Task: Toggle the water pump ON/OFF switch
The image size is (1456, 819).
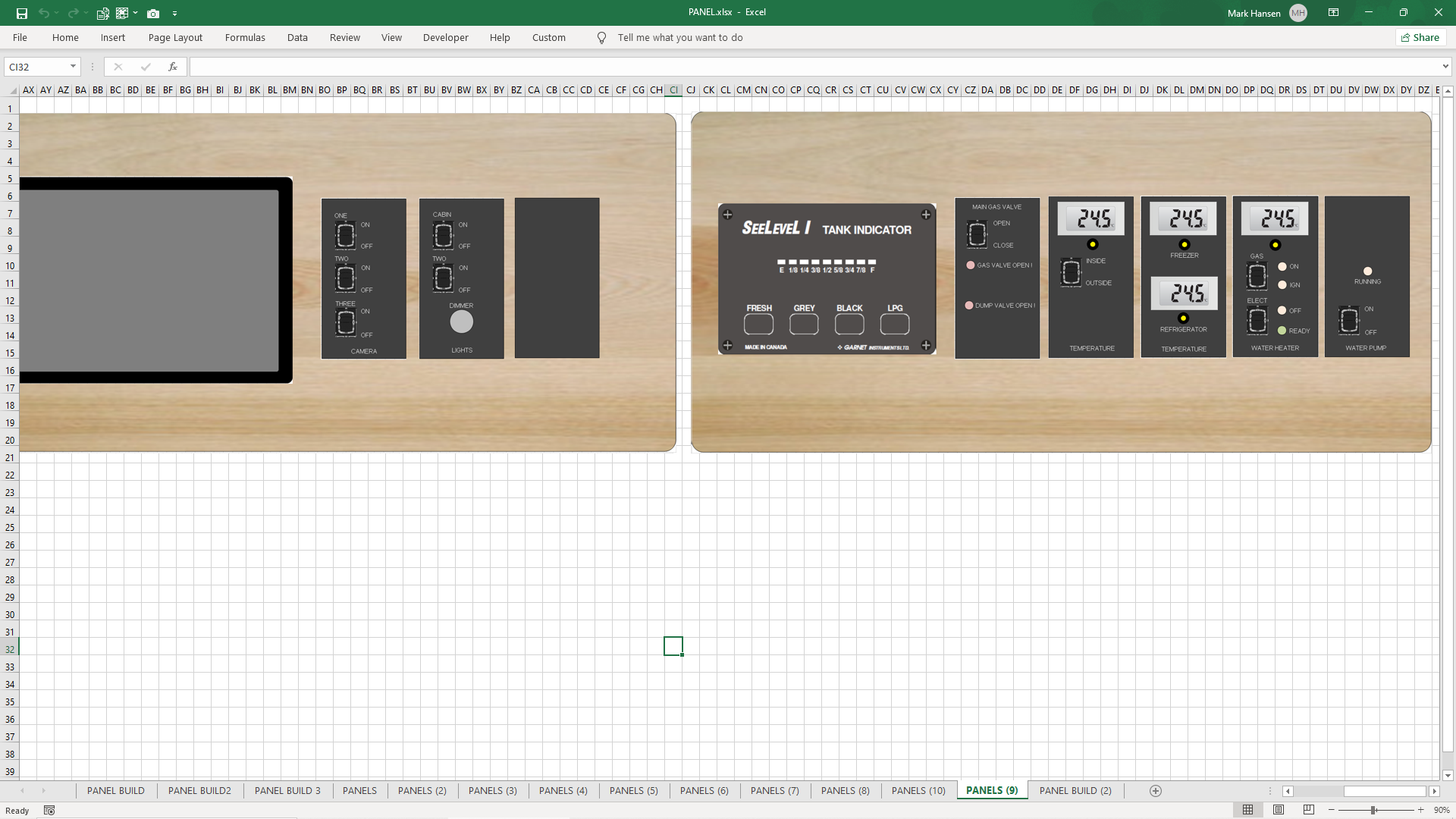Action: pyautogui.click(x=1349, y=320)
